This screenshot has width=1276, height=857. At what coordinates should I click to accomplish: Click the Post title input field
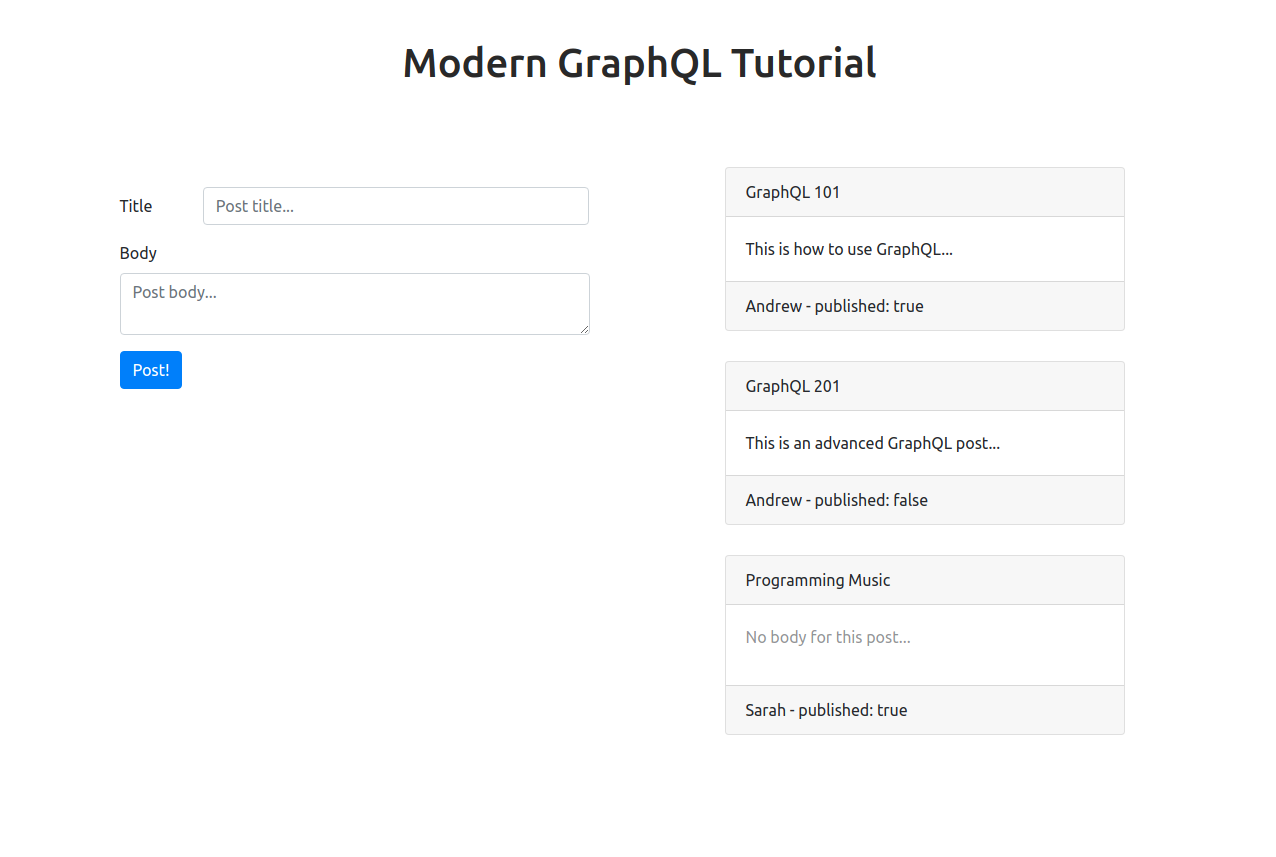[395, 206]
